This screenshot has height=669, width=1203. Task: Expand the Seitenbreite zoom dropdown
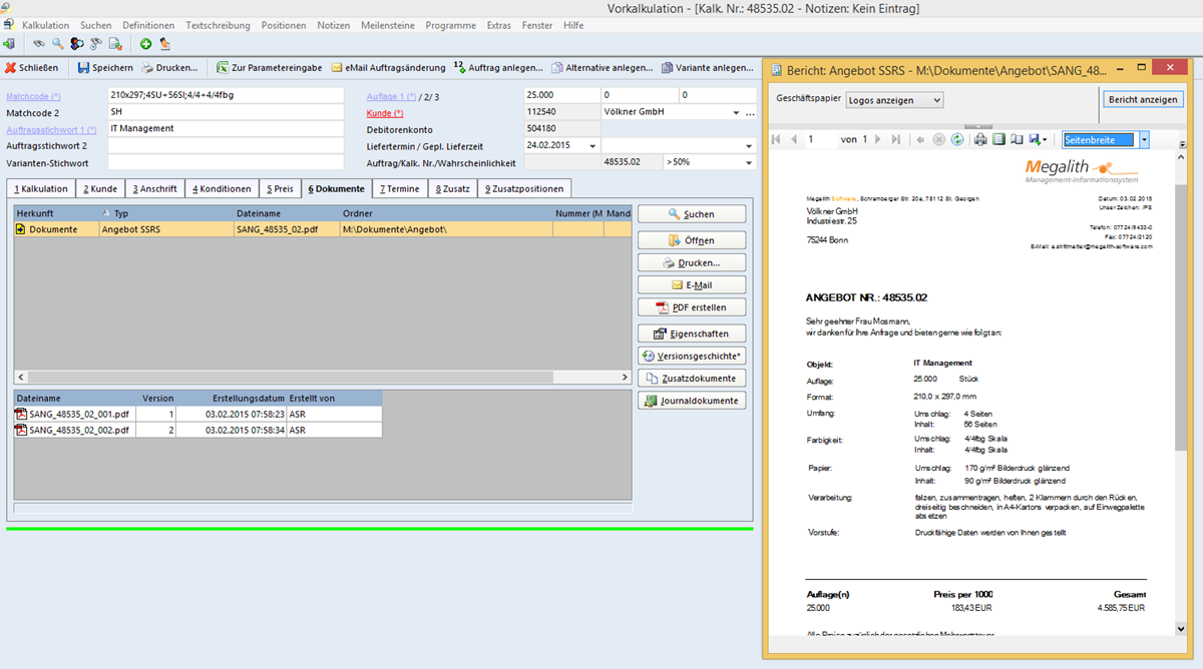click(1144, 140)
